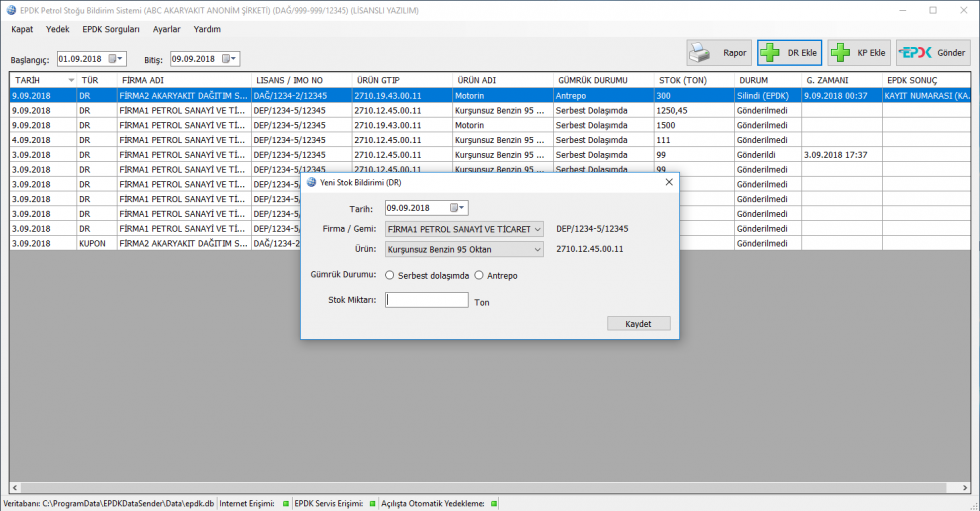This screenshot has height=511, width=980.
Task: Open the Başlangıç date picker calendar
Action: point(116,59)
